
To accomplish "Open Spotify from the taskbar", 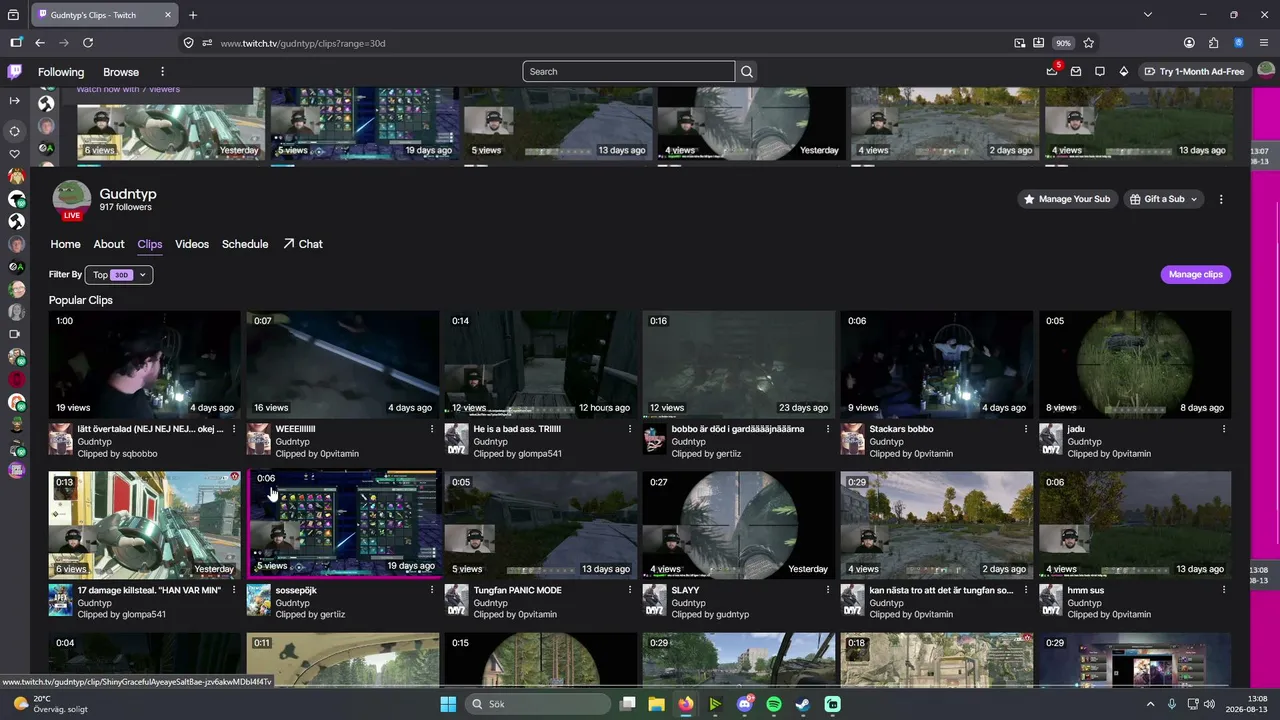I will (x=774, y=704).
